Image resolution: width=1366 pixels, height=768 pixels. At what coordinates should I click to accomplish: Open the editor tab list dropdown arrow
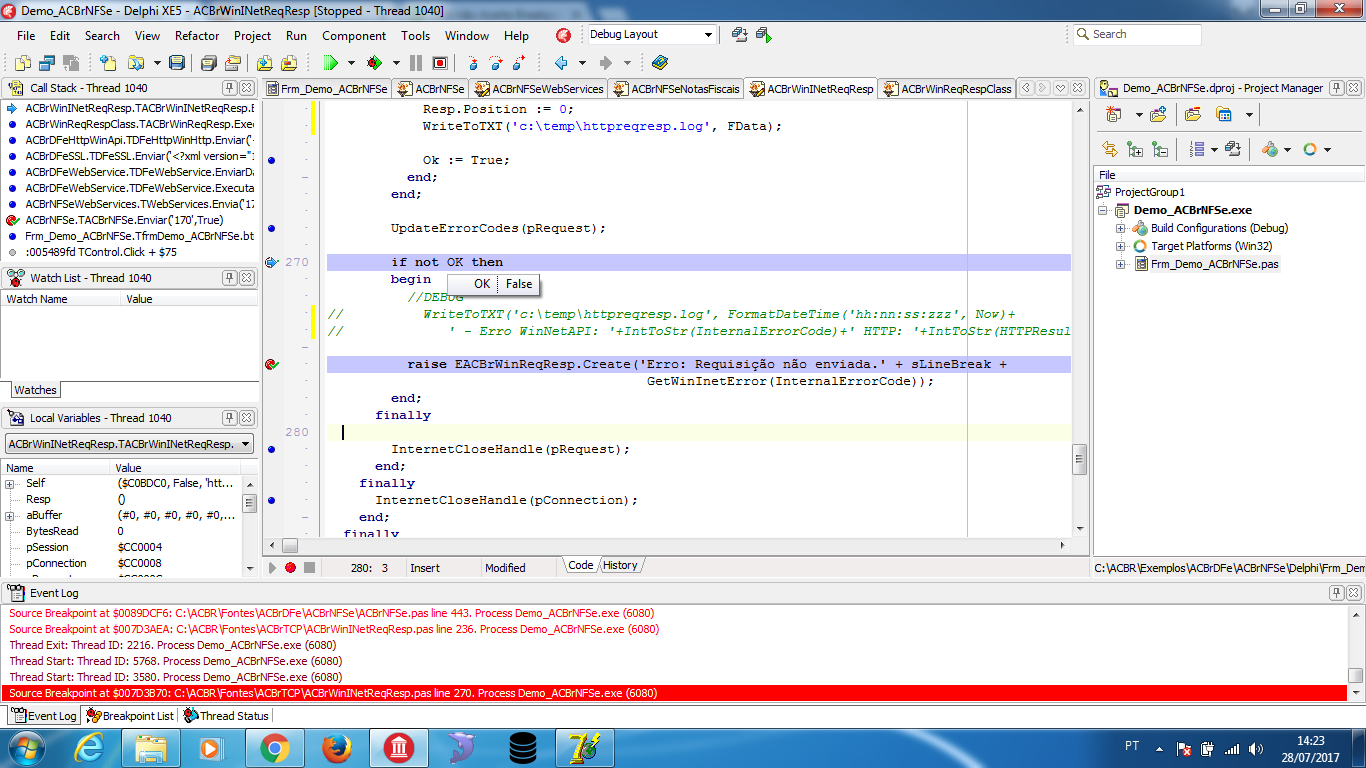1060,88
